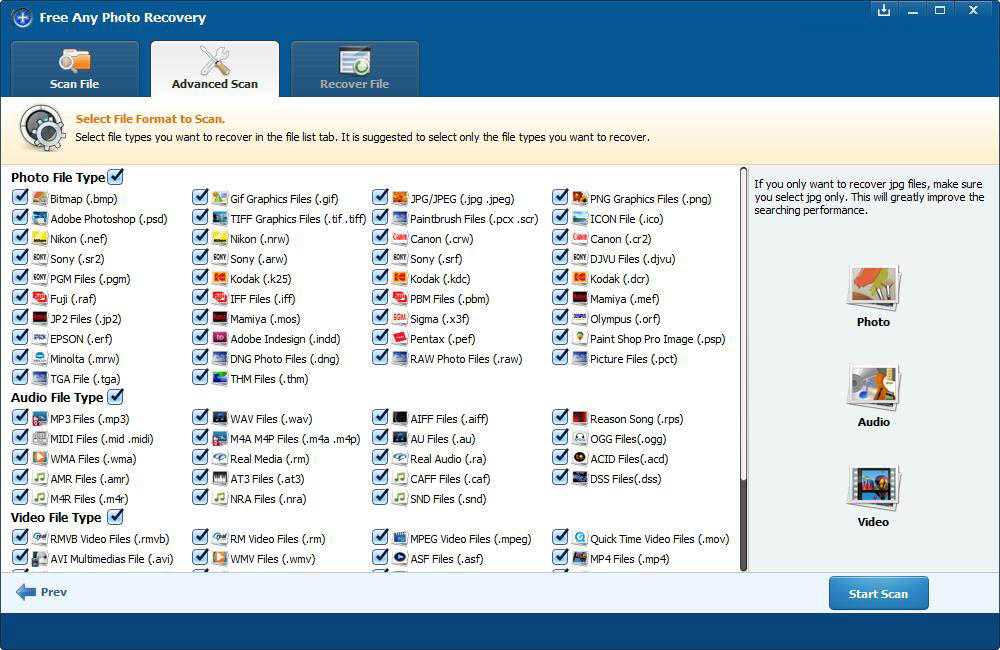Image resolution: width=1000 pixels, height=650 pixels.
Task: Uncheck the Photo File Type master checkbox
Action: (116, 177)
